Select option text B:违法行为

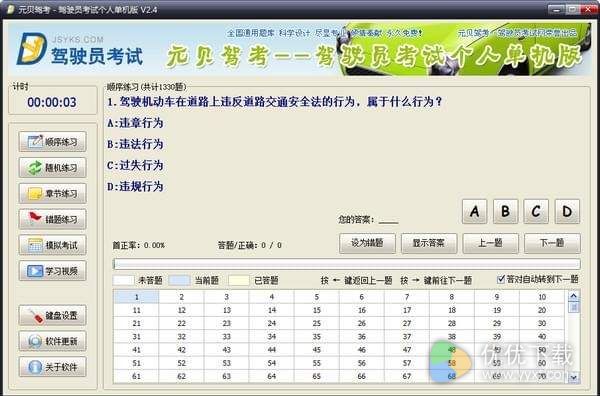point(135,144)
